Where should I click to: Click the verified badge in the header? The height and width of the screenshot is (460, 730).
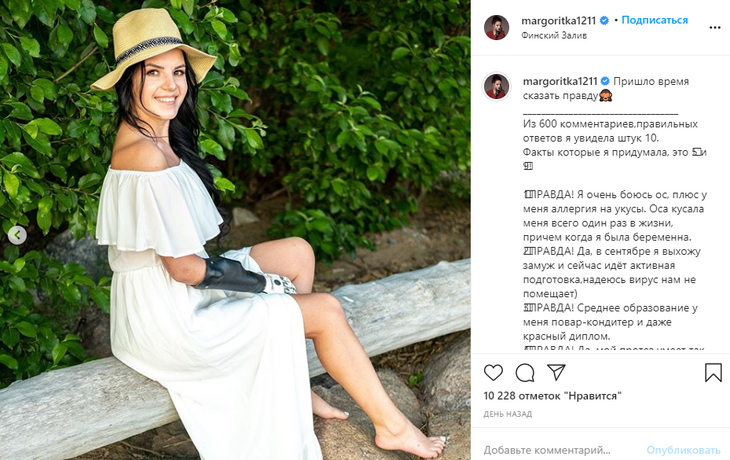[604, 20]
